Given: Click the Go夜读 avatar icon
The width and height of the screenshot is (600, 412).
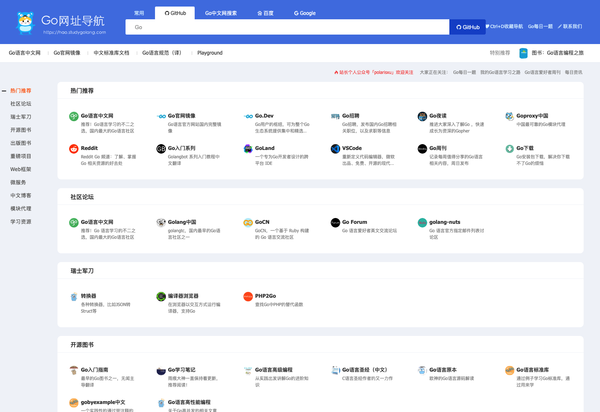Looking at the screenshot, I should pos(422,116).
